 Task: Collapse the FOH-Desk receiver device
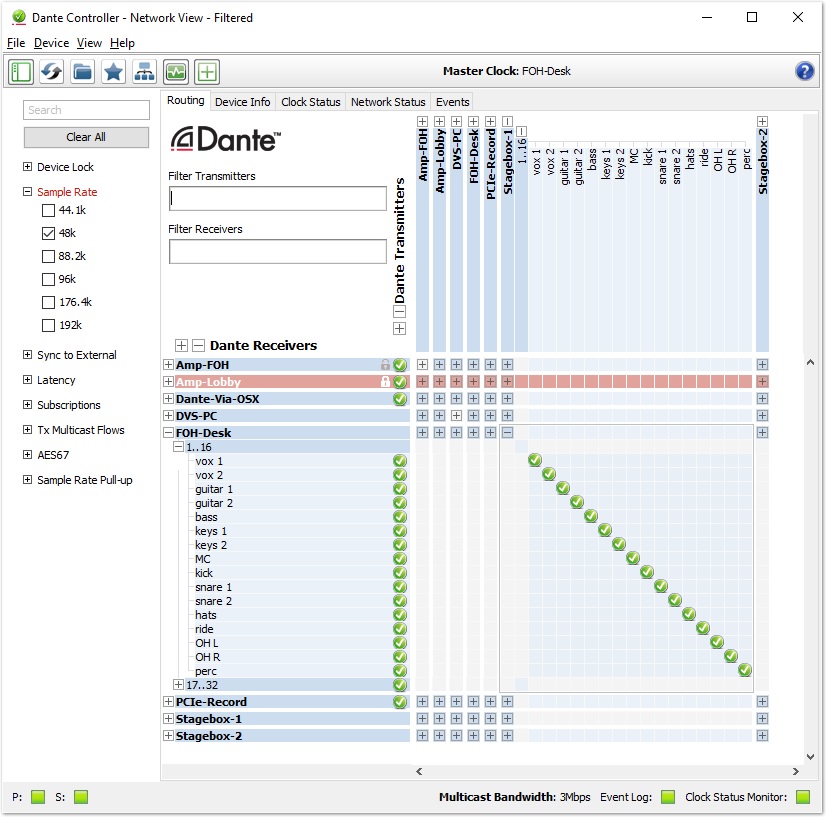168,433
